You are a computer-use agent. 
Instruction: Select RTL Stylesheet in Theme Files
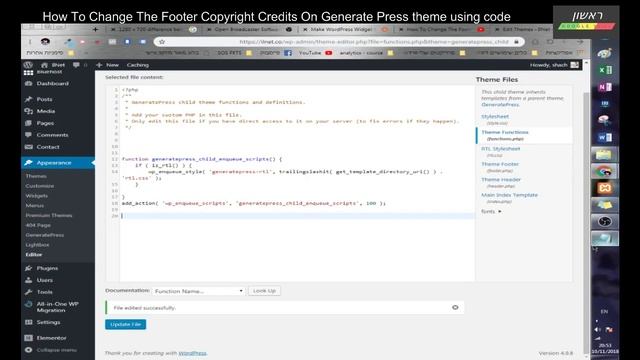pos(500,149)
